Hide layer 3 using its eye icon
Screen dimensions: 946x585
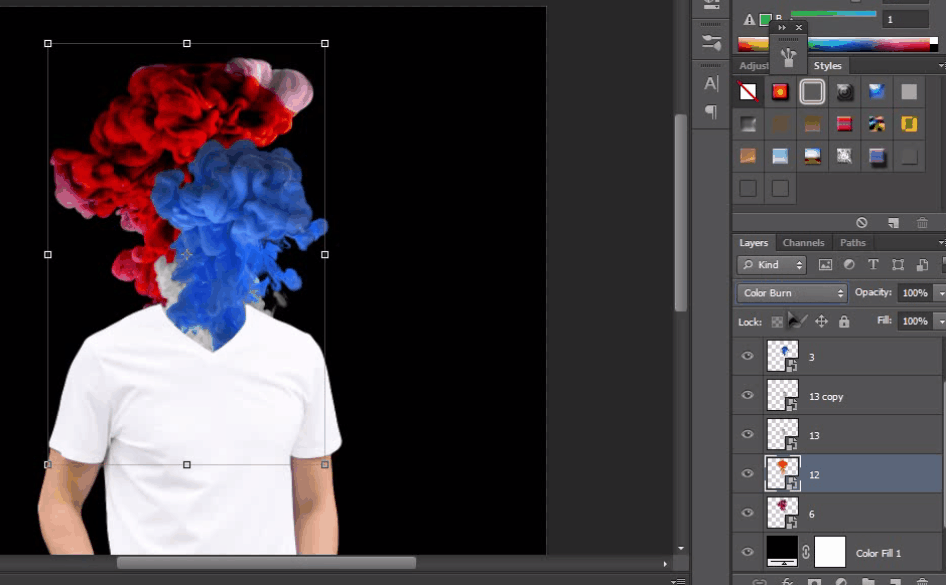tap(747, 356)
